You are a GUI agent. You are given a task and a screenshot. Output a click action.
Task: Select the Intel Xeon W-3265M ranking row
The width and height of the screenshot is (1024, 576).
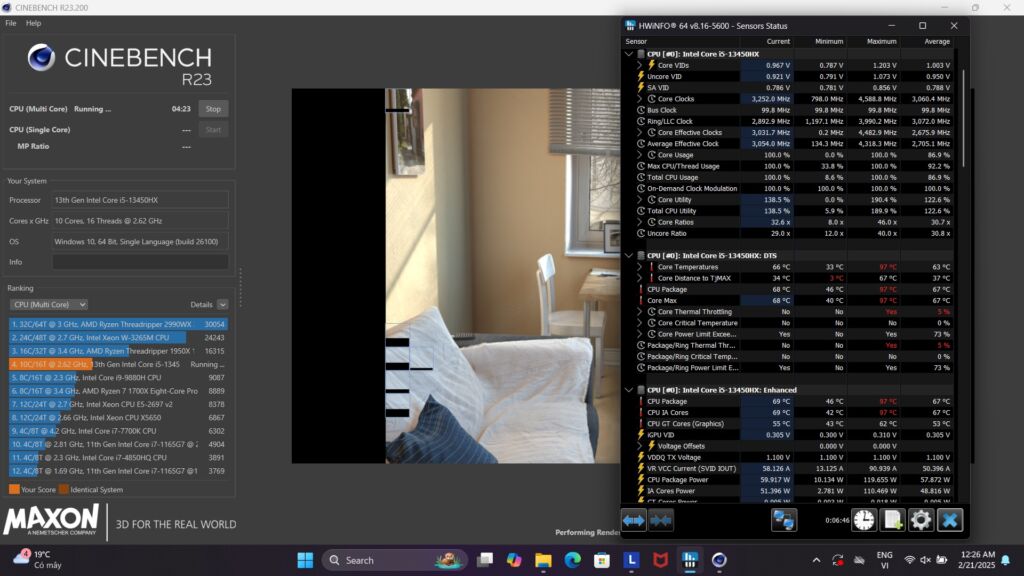(x=118, y=338)
